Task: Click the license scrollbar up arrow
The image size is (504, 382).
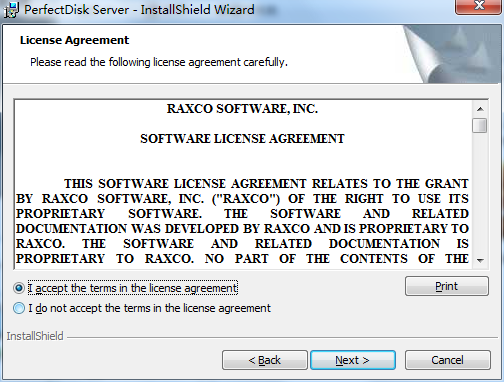Action: [x=480, y=109]
